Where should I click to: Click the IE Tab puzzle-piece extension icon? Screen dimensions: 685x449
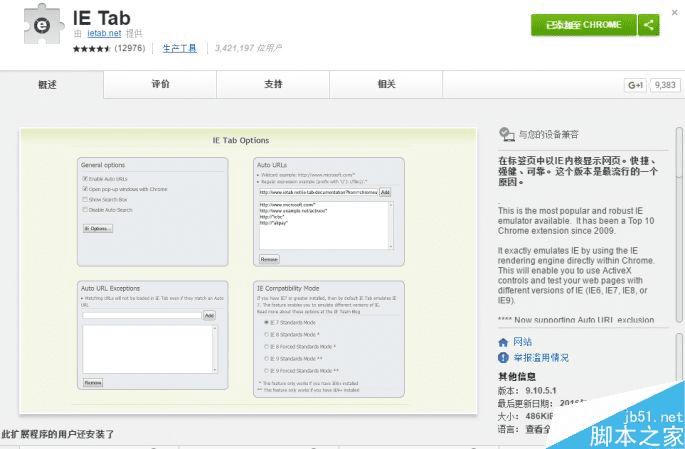coord(42,24)
